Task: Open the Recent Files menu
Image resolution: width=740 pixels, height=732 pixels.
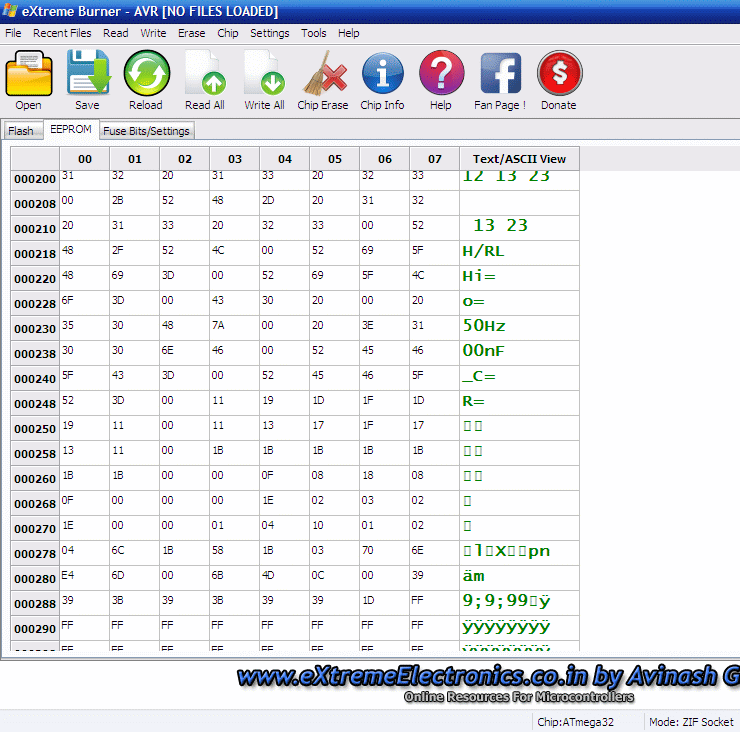Action: coord(62,33)
